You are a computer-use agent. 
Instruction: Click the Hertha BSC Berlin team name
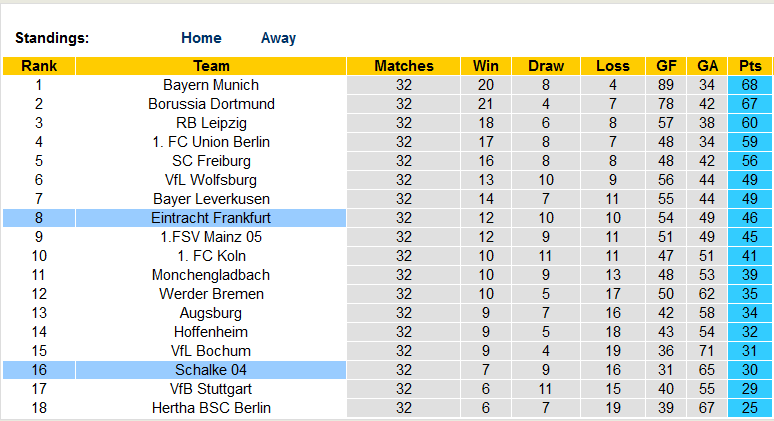(211, 408)
